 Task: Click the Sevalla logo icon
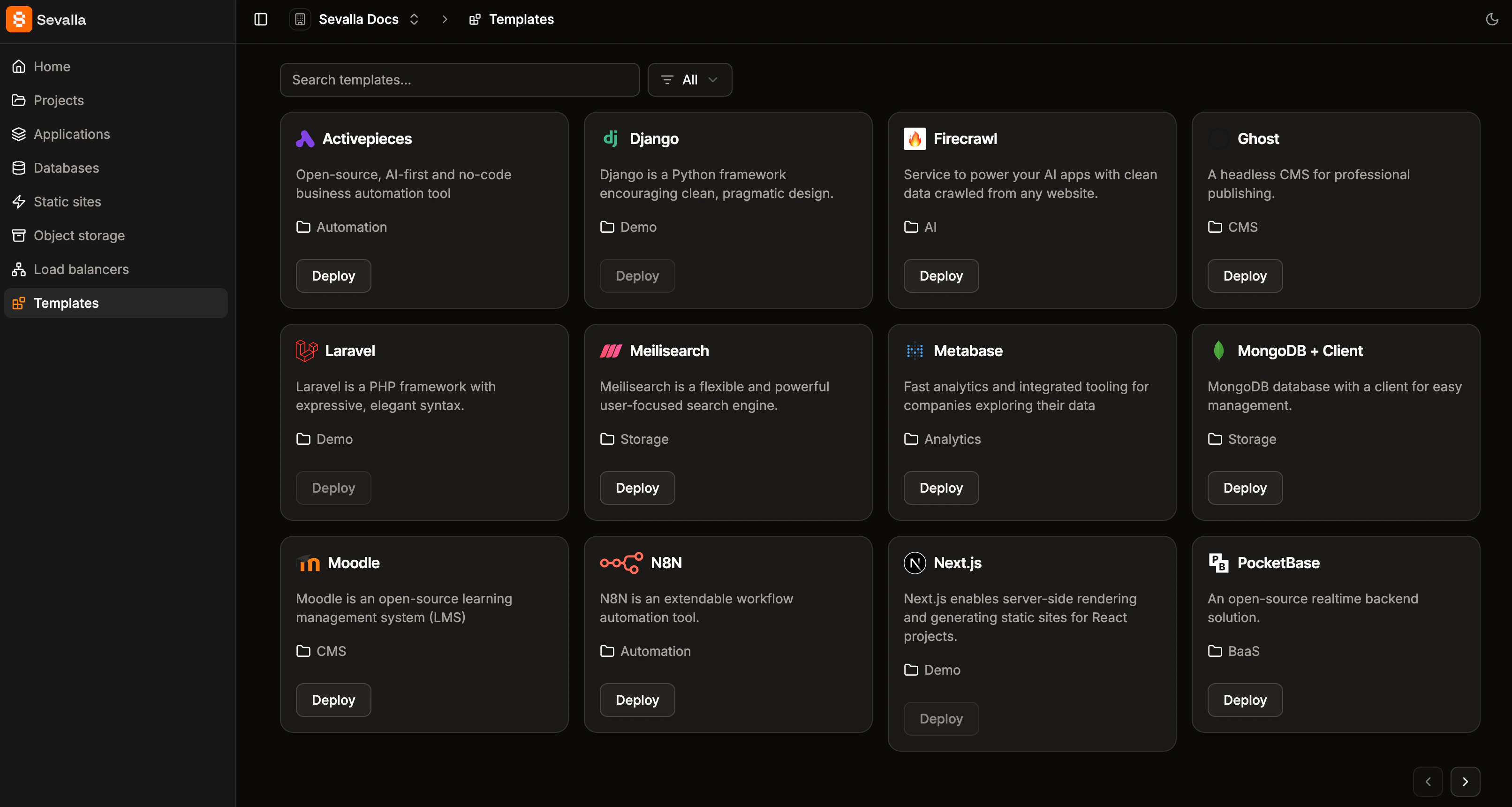[x=19, y=19]
